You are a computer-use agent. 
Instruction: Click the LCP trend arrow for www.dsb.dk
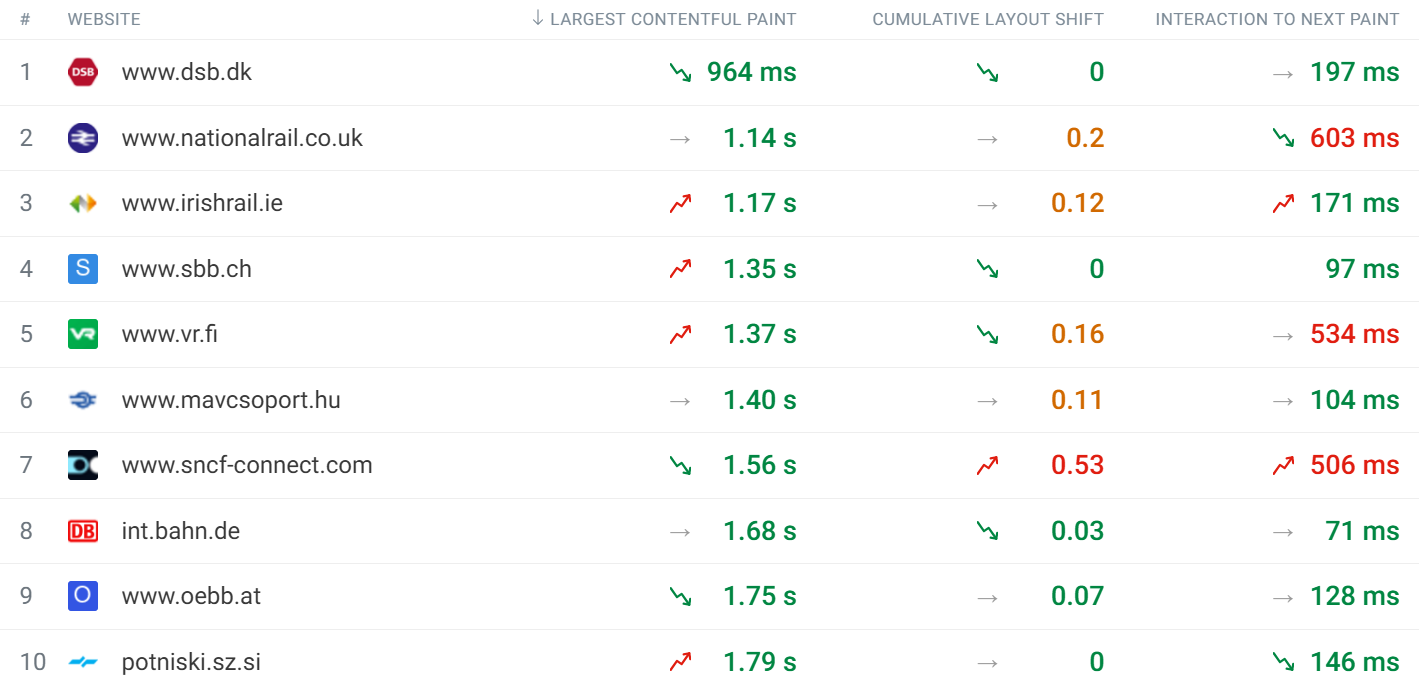(x=680, y=72)
